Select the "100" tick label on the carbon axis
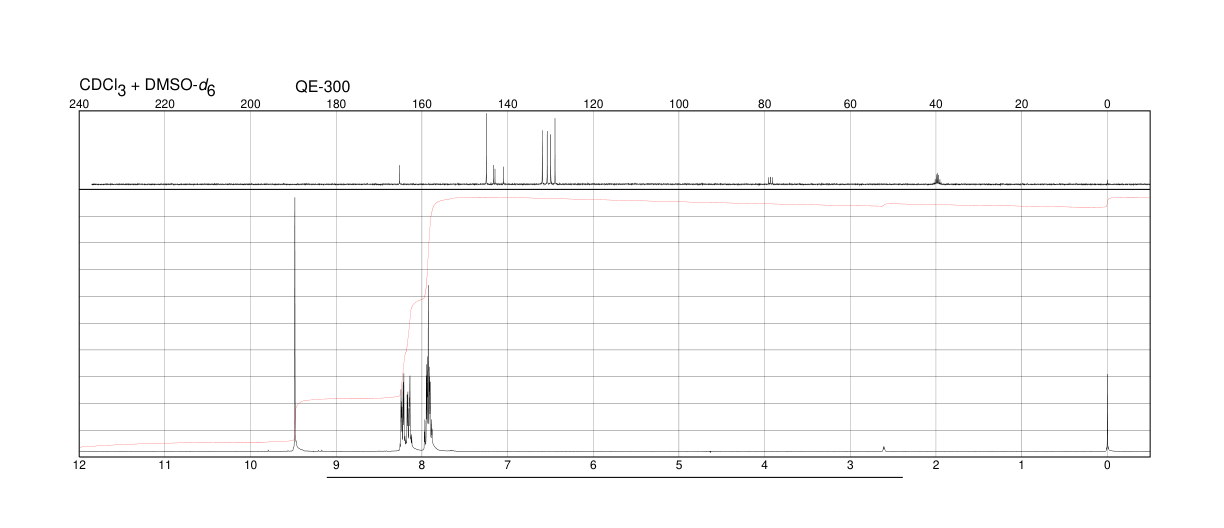 click(679, 103)
